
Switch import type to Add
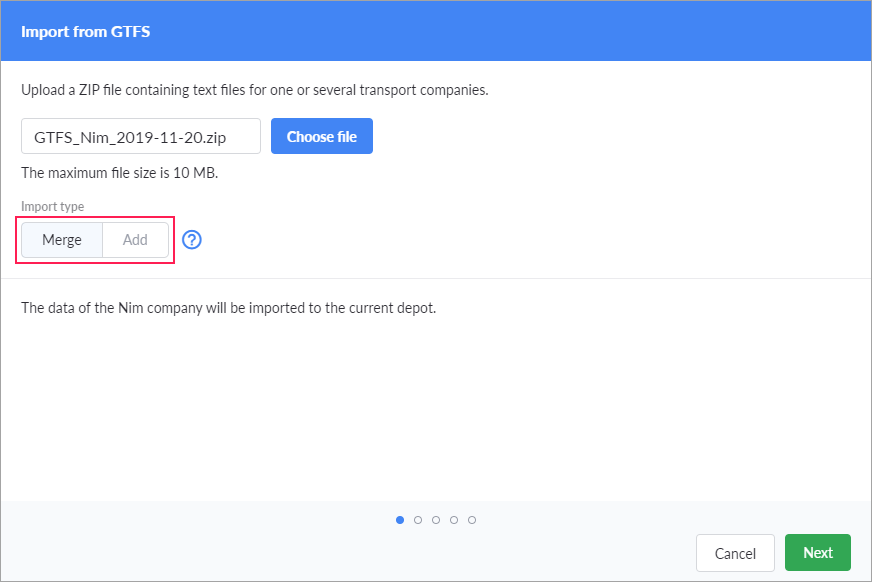pos(135,240)
